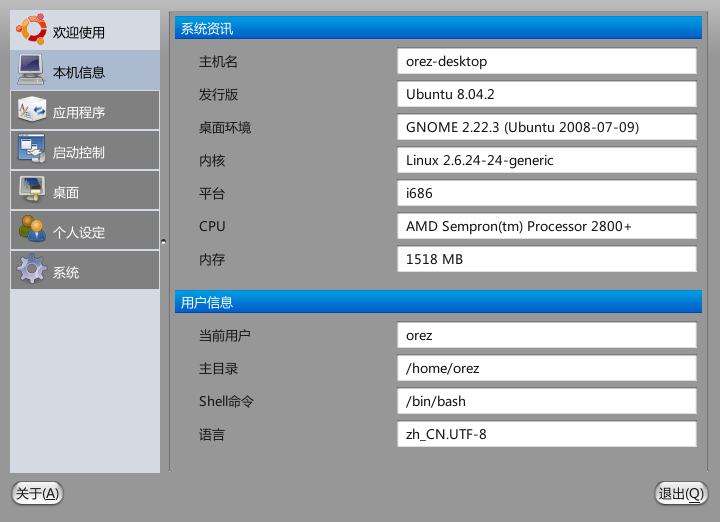Click the i686 platform field
720x522 pixels.
point(546,193)
